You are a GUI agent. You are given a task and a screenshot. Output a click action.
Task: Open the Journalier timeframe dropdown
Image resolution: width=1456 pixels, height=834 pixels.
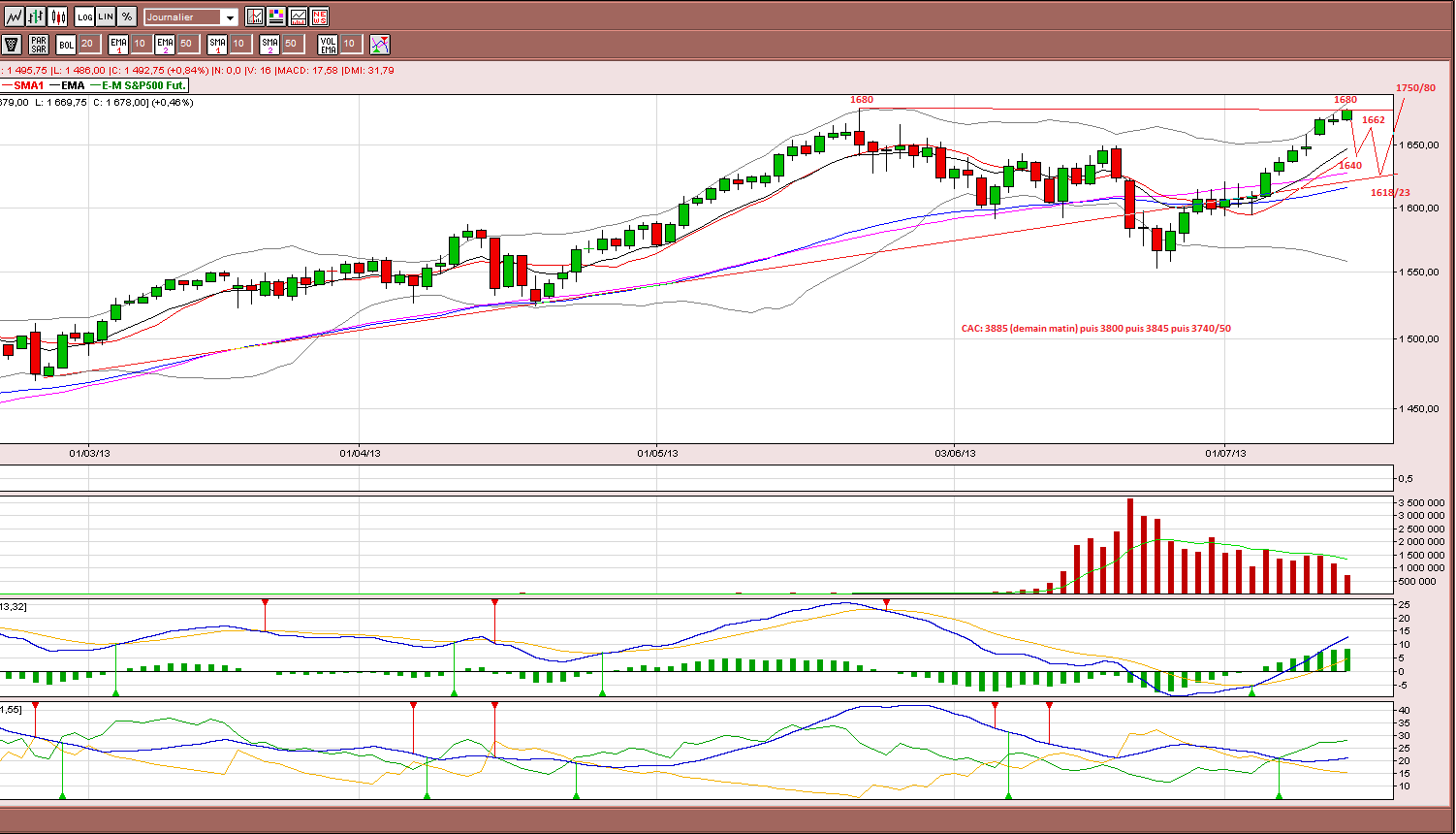pos(190,16)
